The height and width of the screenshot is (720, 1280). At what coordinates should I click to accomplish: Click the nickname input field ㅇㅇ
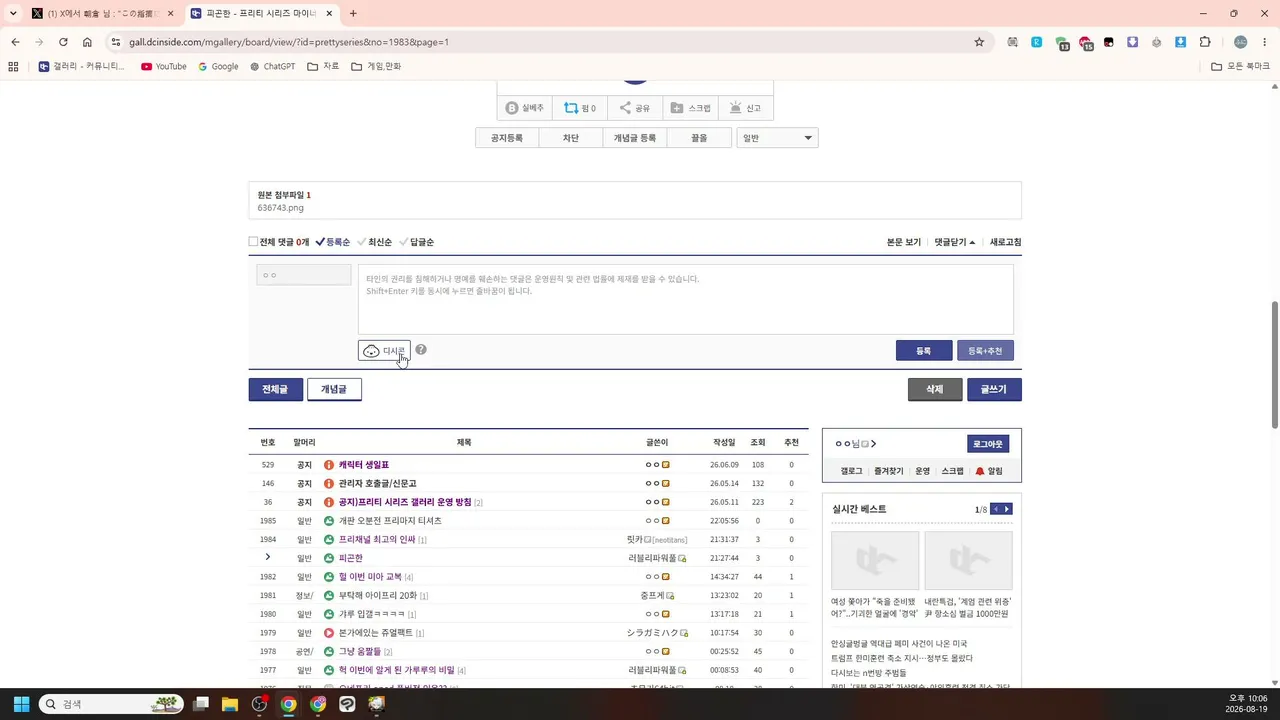pos(304,275)
